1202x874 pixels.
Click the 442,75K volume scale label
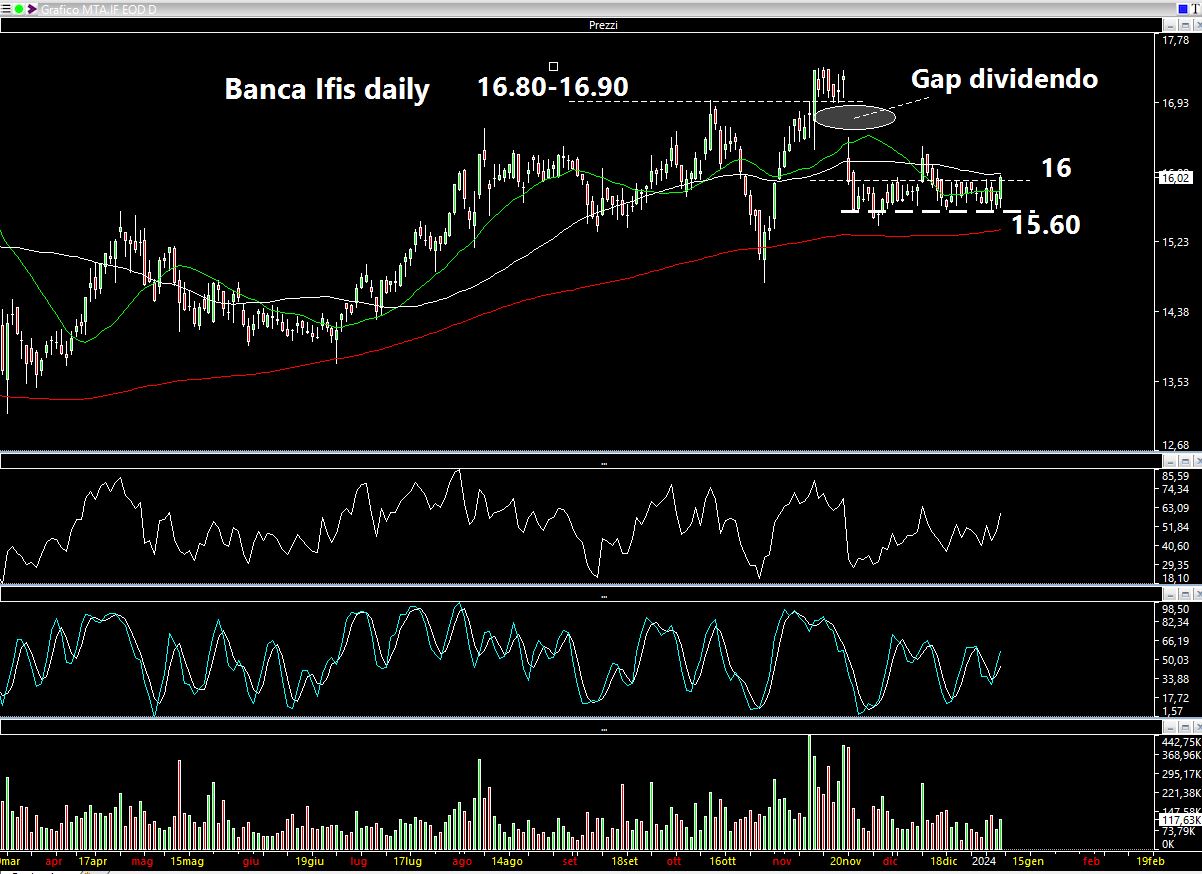(1181, 742)
